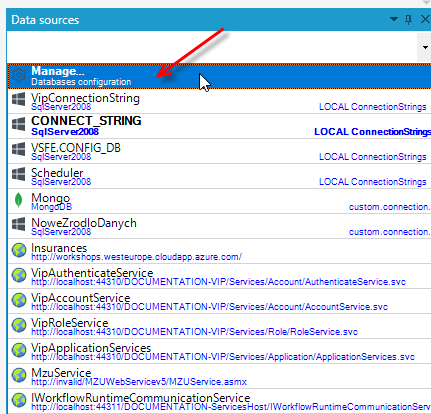Click the globe icon next to Insurances
This screenshot has height=414, width=431.
coord(19,250)
